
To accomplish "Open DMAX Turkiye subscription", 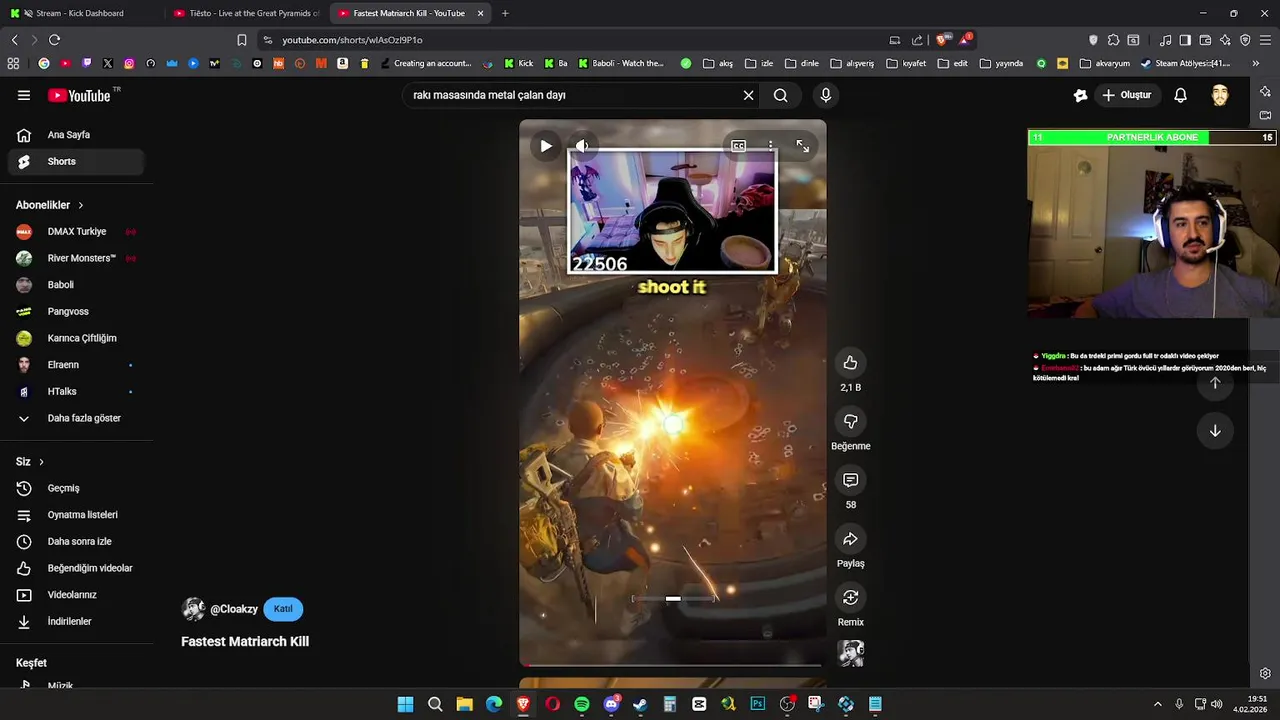I will click(76, 232).
